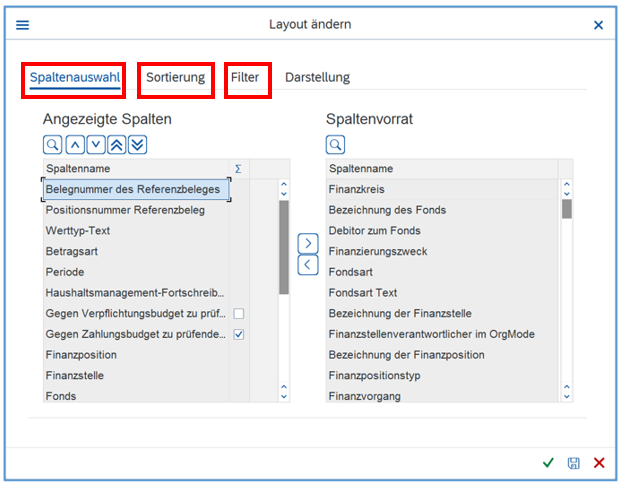
Task: Confirm layout with the green checkmark
Action: coord(548,463)
